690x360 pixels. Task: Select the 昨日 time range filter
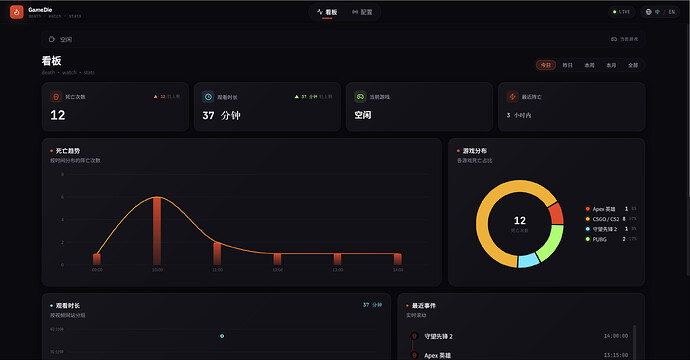pos(568,65)
